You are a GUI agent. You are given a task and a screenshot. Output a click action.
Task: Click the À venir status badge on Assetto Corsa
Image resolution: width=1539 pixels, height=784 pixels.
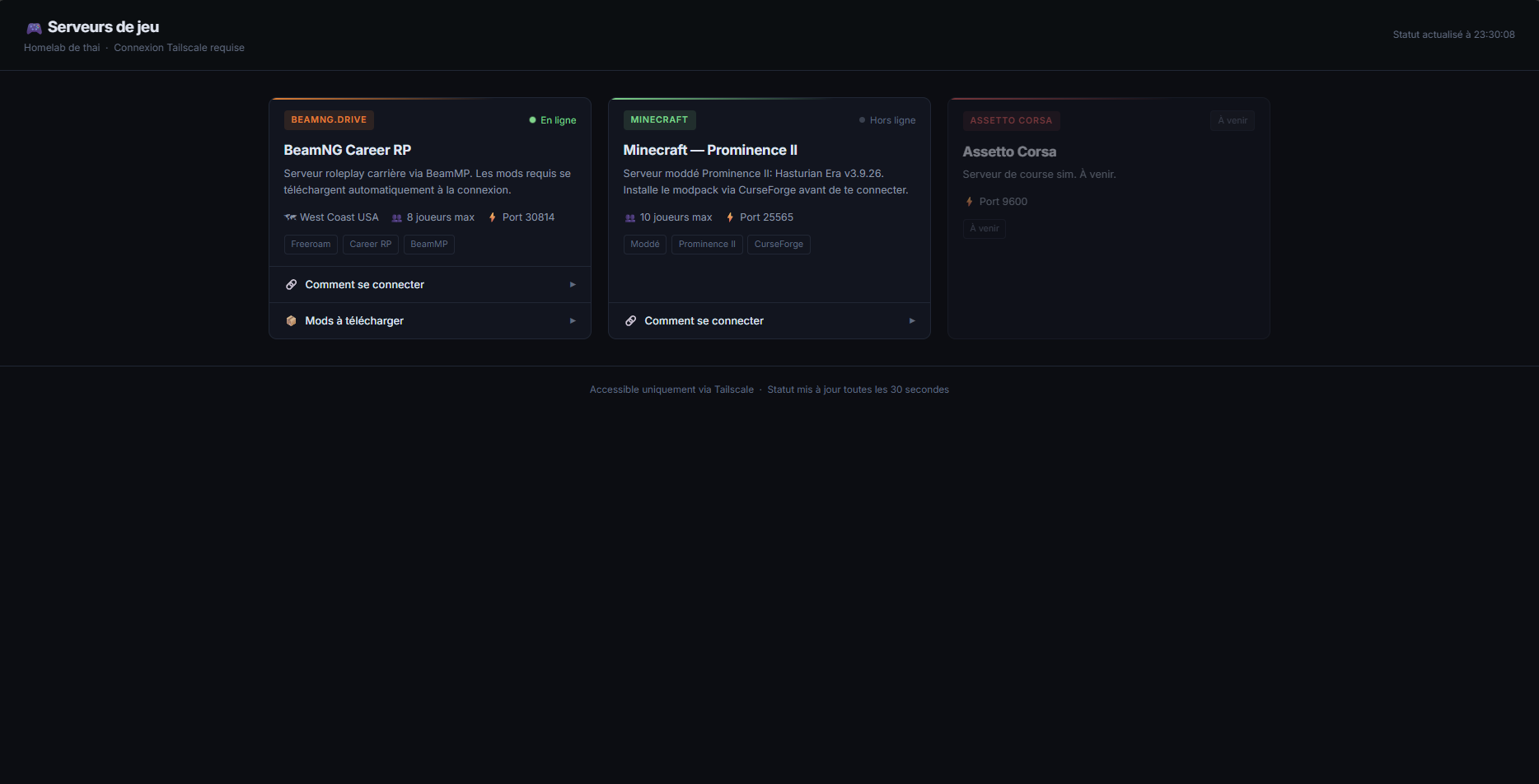(1233, 121)
